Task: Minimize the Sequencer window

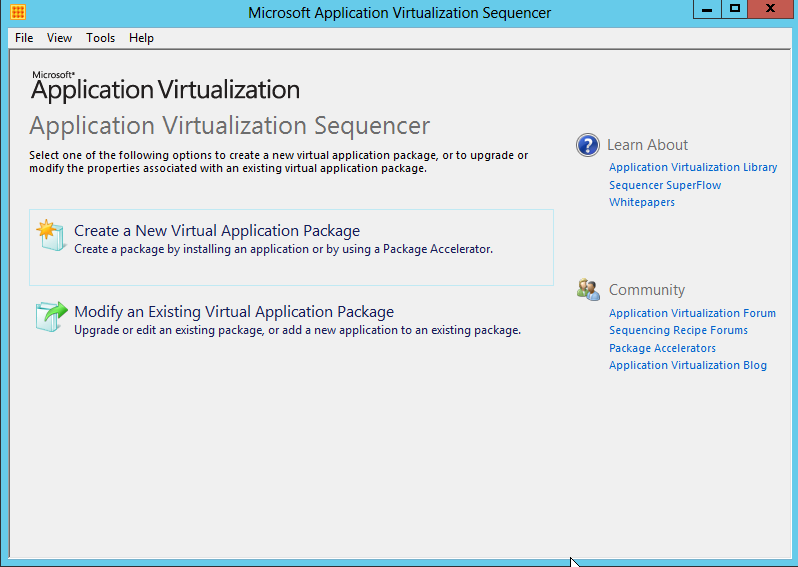Action: pos(707,9)
